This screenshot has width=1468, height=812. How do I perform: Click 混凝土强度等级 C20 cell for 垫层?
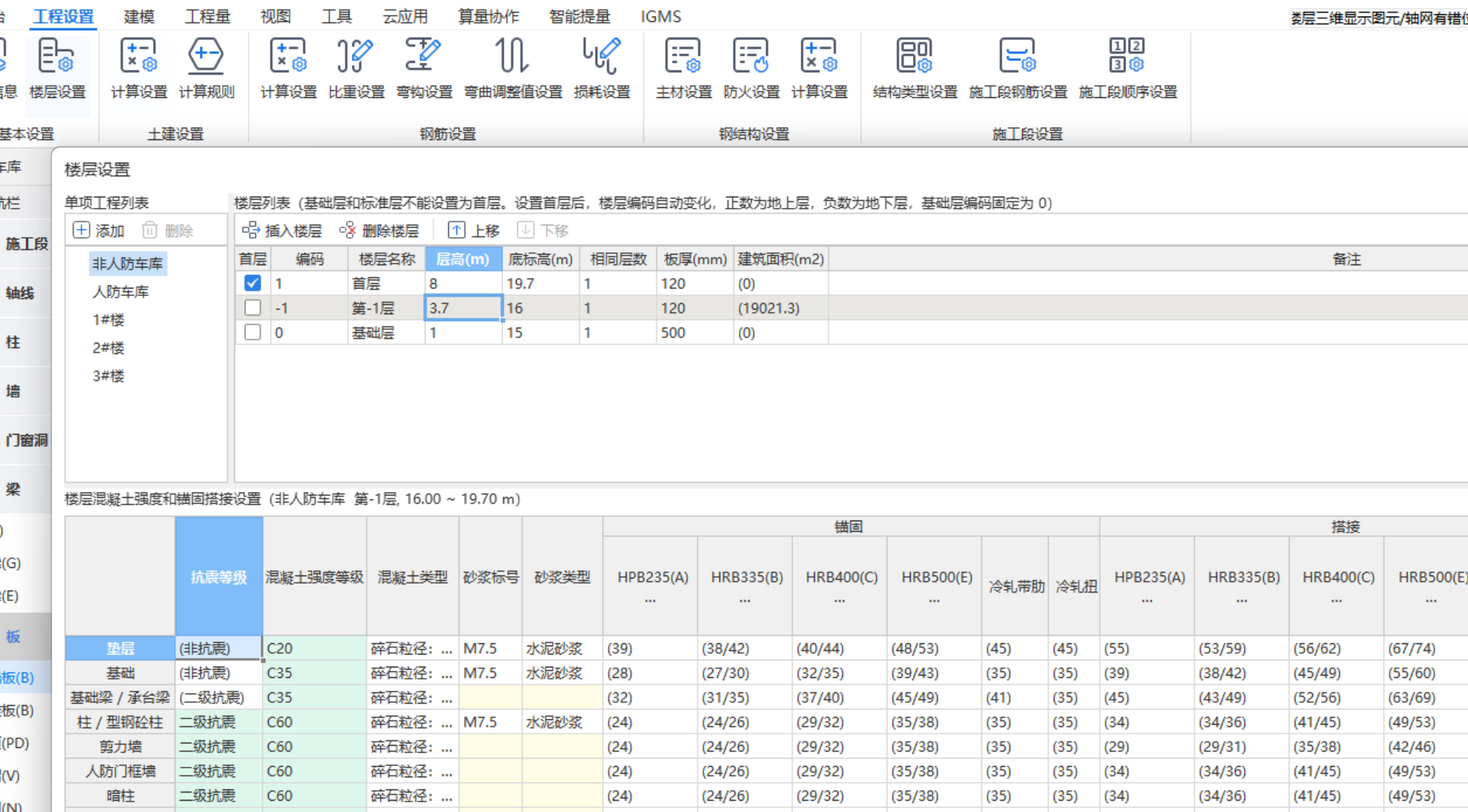(314, 649)
